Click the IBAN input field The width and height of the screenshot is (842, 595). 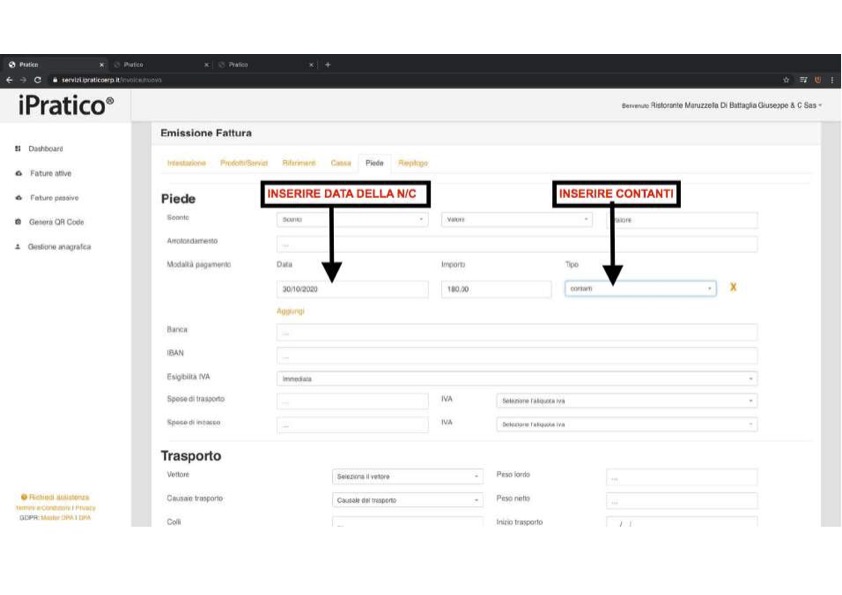(x=516, y=355)
